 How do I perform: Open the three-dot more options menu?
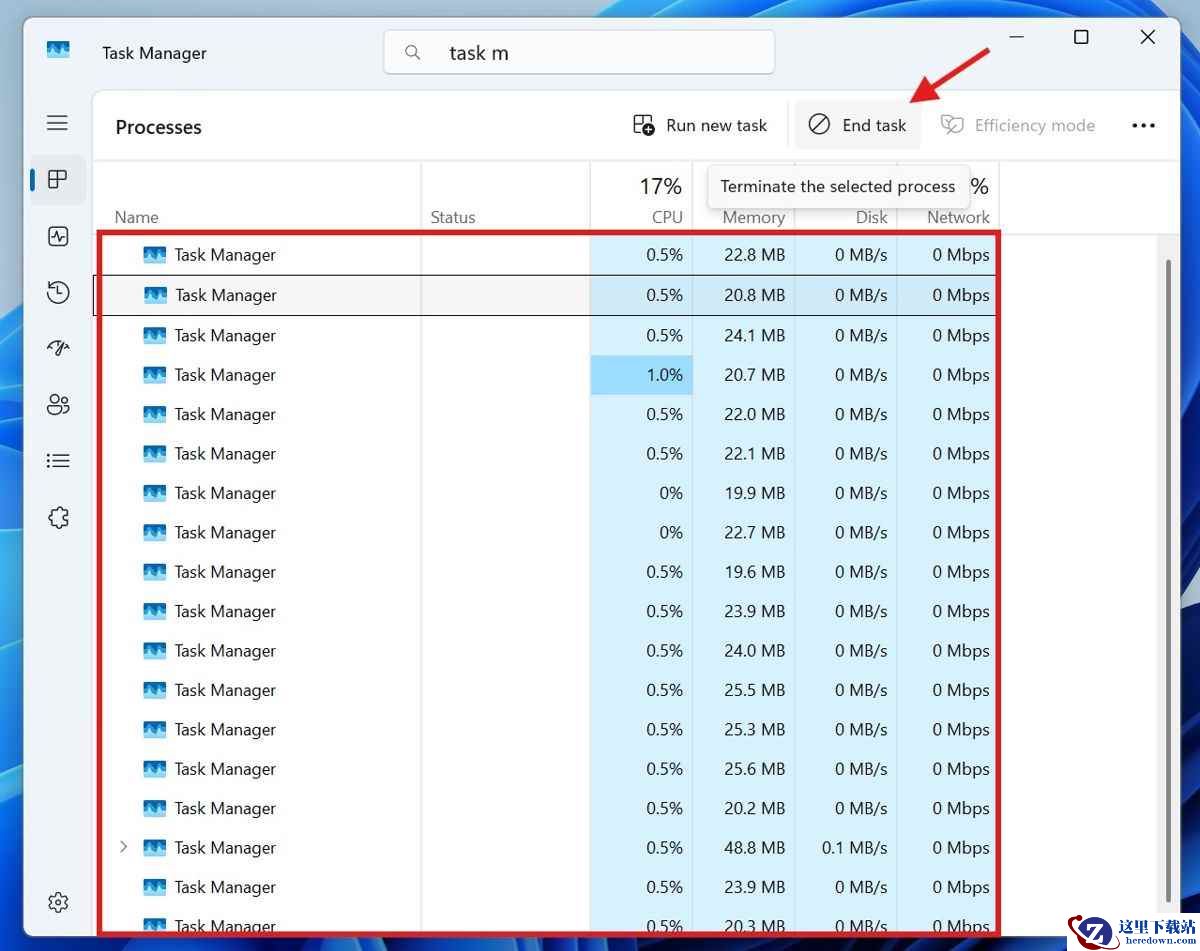1143,126
